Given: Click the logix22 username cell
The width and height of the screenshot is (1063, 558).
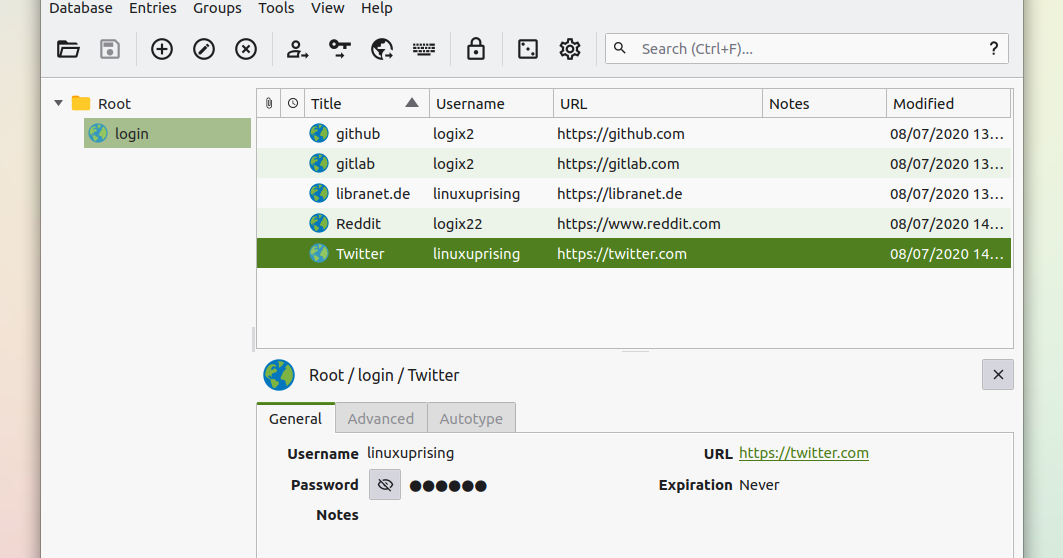Looking at the screenshot, I should coord(458,223).
